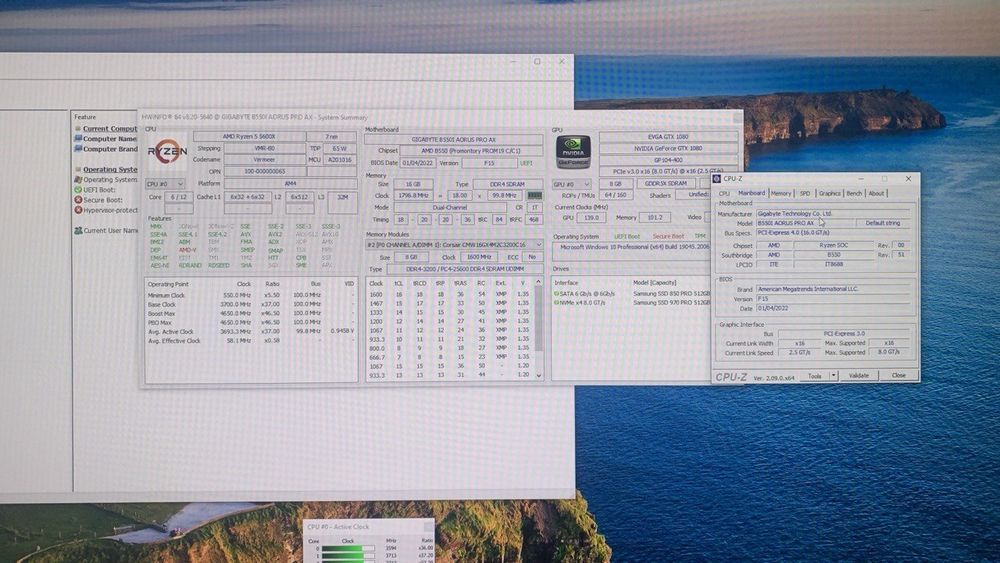Click the Microsoft Windows 10 Professional OS field
This screenshot has height=563, width=1000.
click(x=631, y=246)
